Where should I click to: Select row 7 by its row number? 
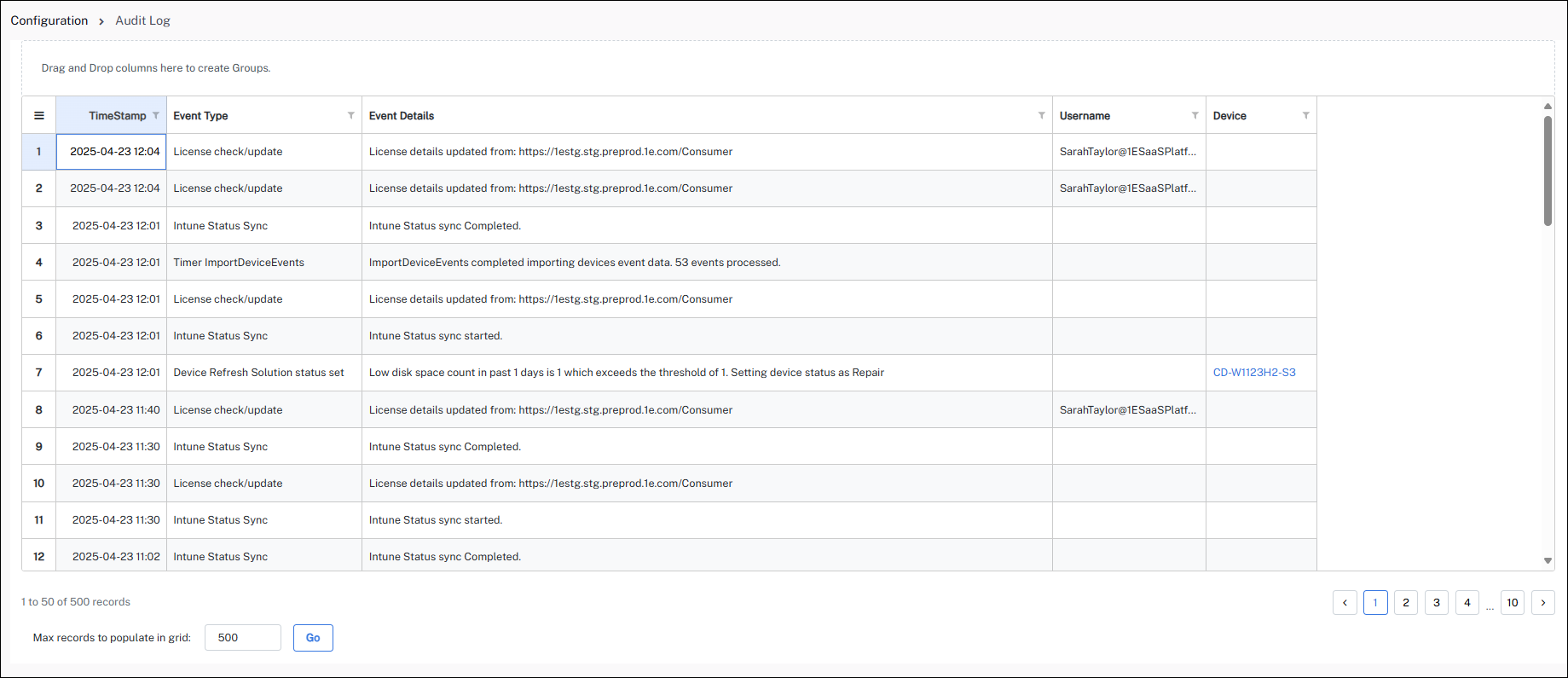point(39,373)
